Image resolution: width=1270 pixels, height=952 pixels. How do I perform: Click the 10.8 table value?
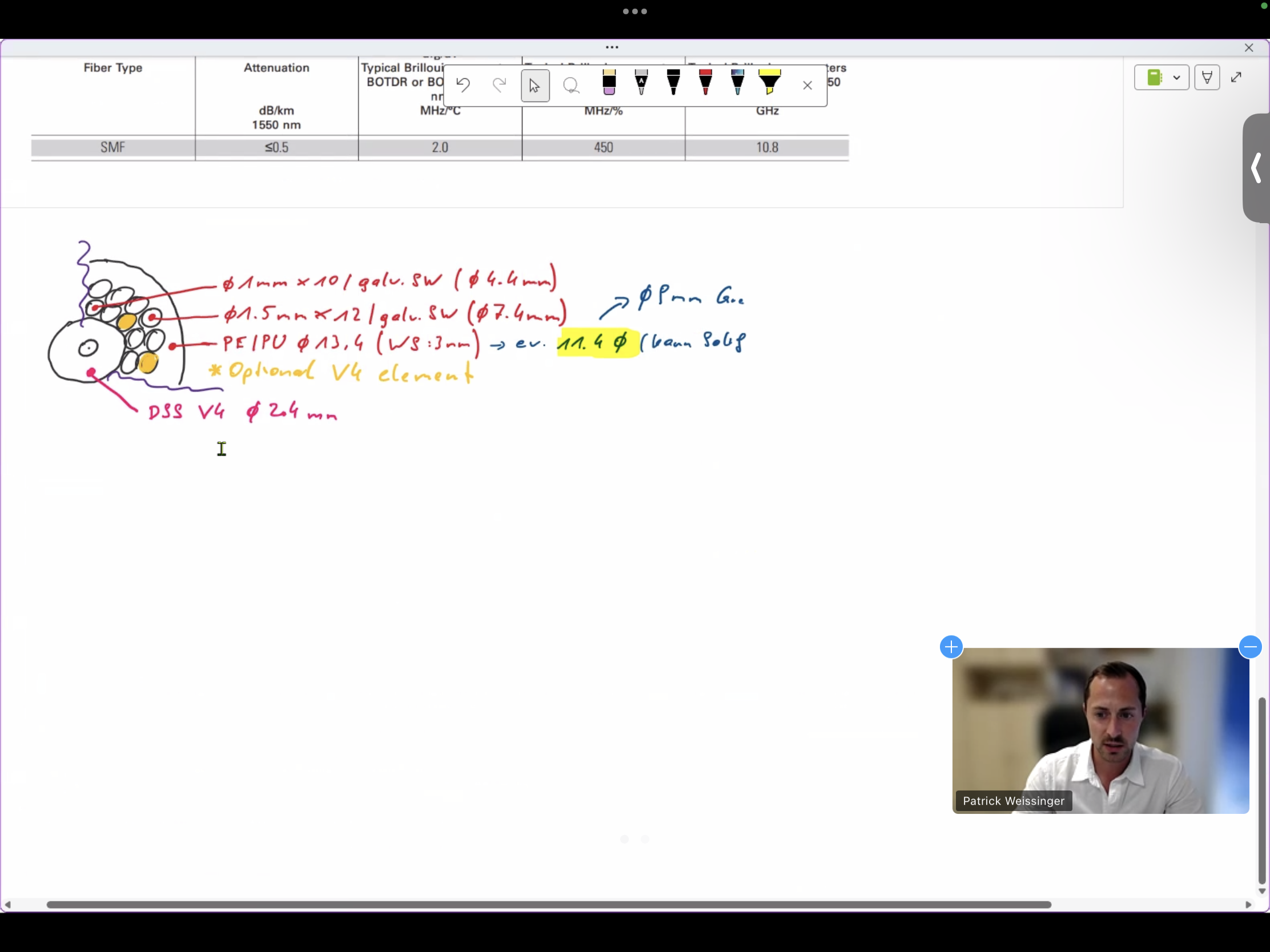point(767,147)
